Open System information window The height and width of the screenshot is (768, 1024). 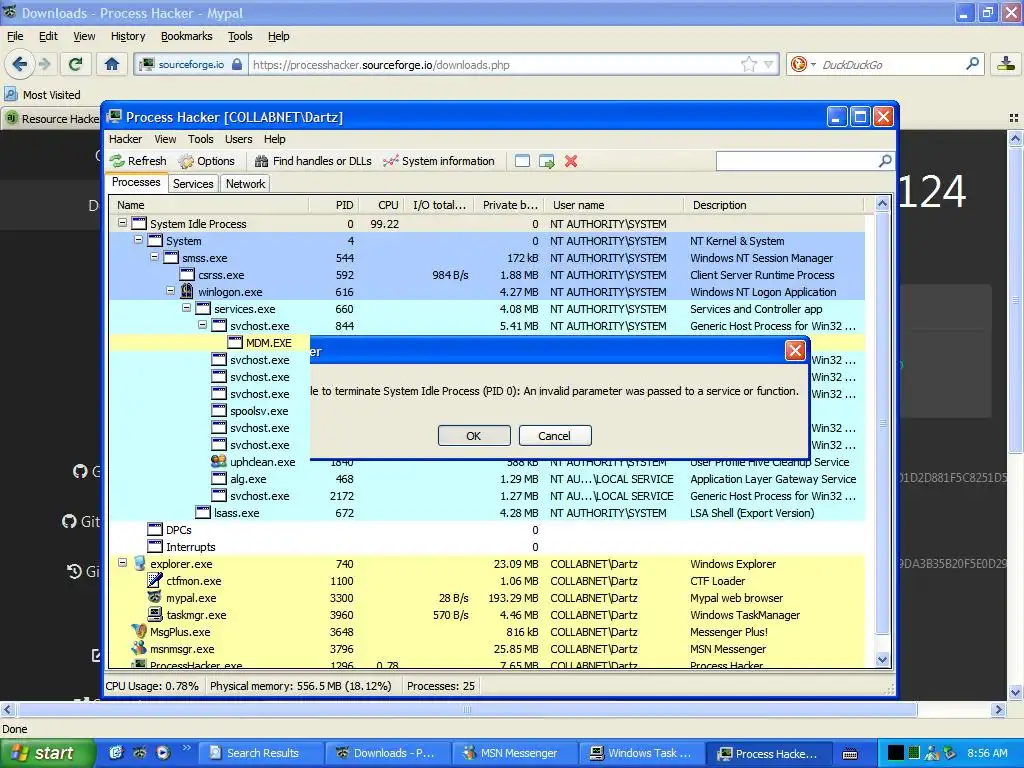pyautogui.click(x=439, y=161)
